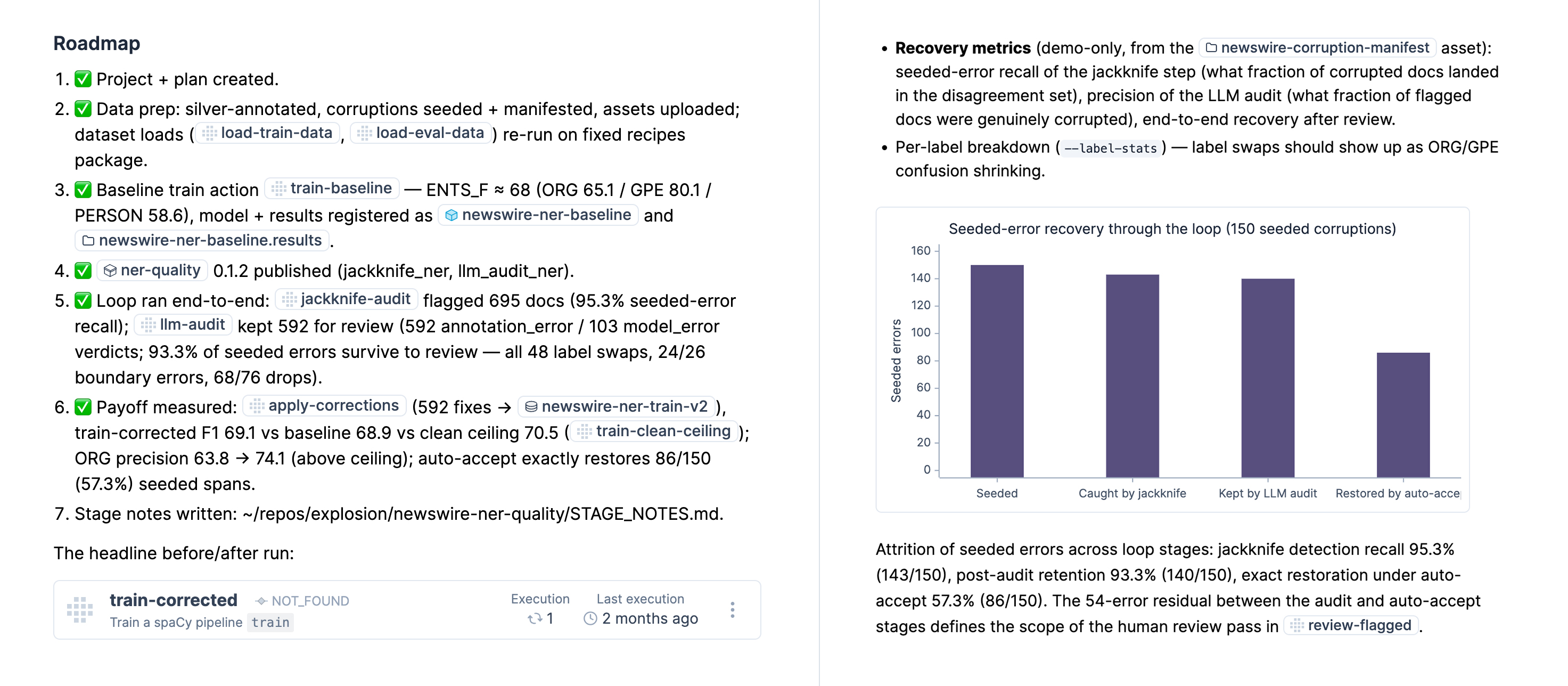Image resolution: width=1568 pixels, height=686 pixels.
Task: Open the newswire-corruption-manifest asset chip
Action: pyautogui.click(x=1317, y=48)
